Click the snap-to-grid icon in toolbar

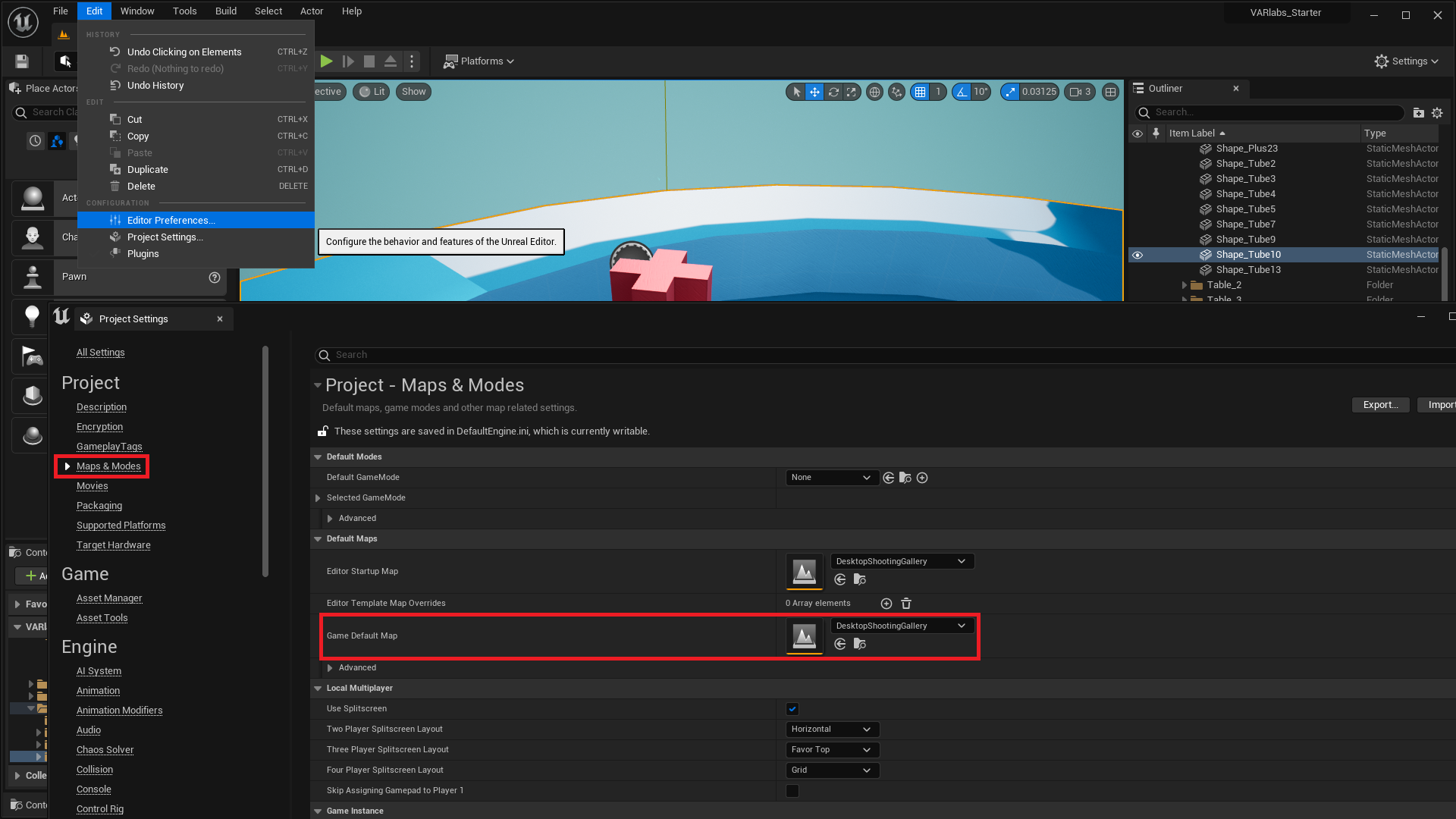click(x=920, y=91)
